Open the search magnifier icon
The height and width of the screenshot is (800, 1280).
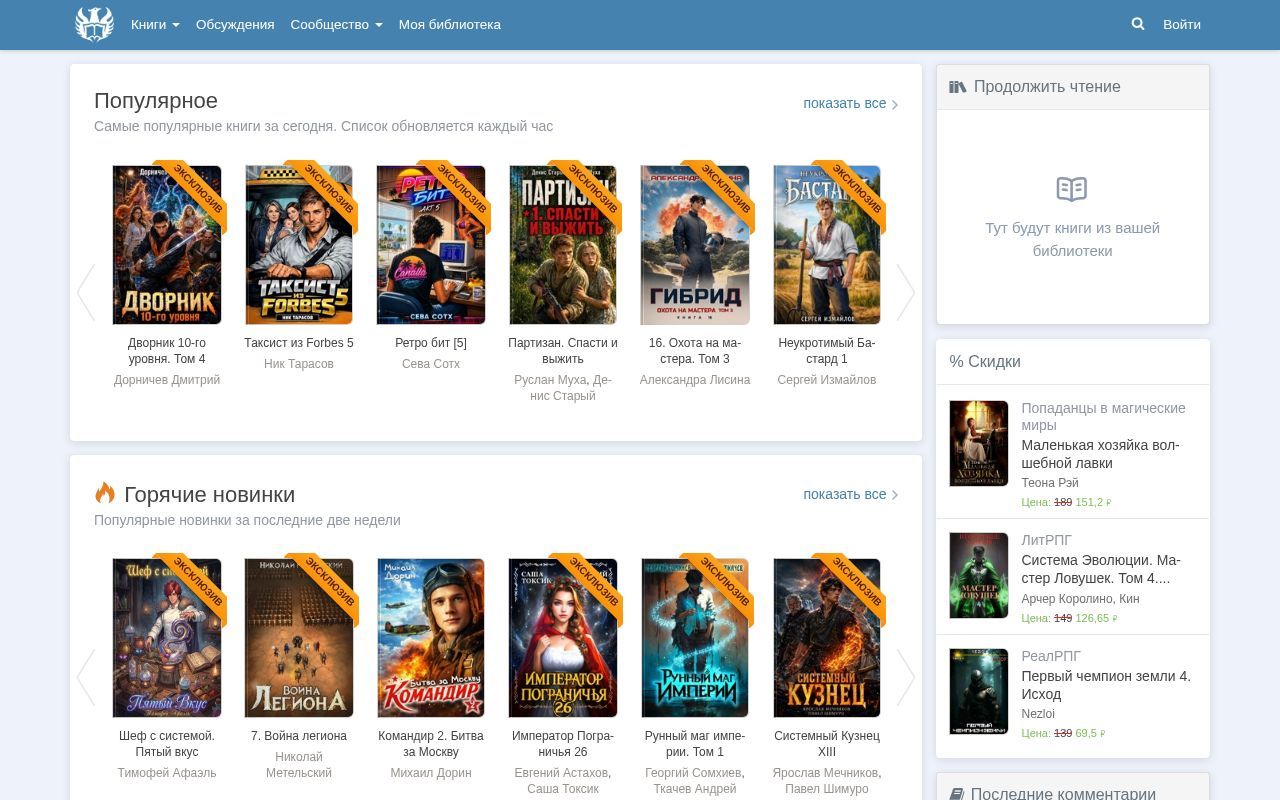1138,24
